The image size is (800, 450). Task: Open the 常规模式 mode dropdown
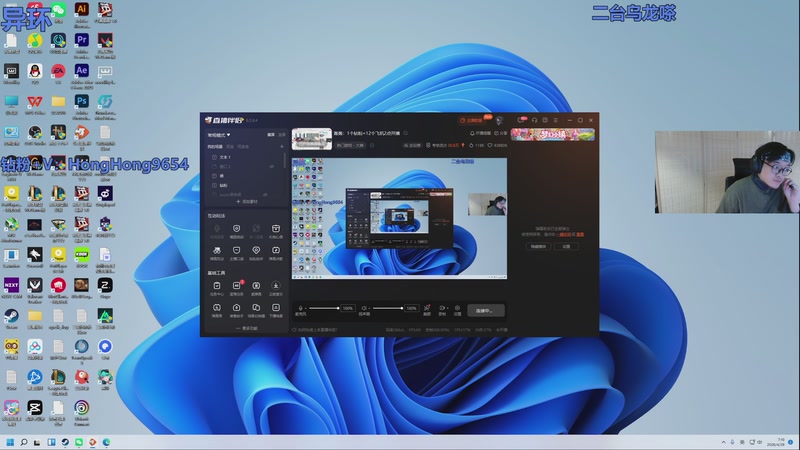218,133
